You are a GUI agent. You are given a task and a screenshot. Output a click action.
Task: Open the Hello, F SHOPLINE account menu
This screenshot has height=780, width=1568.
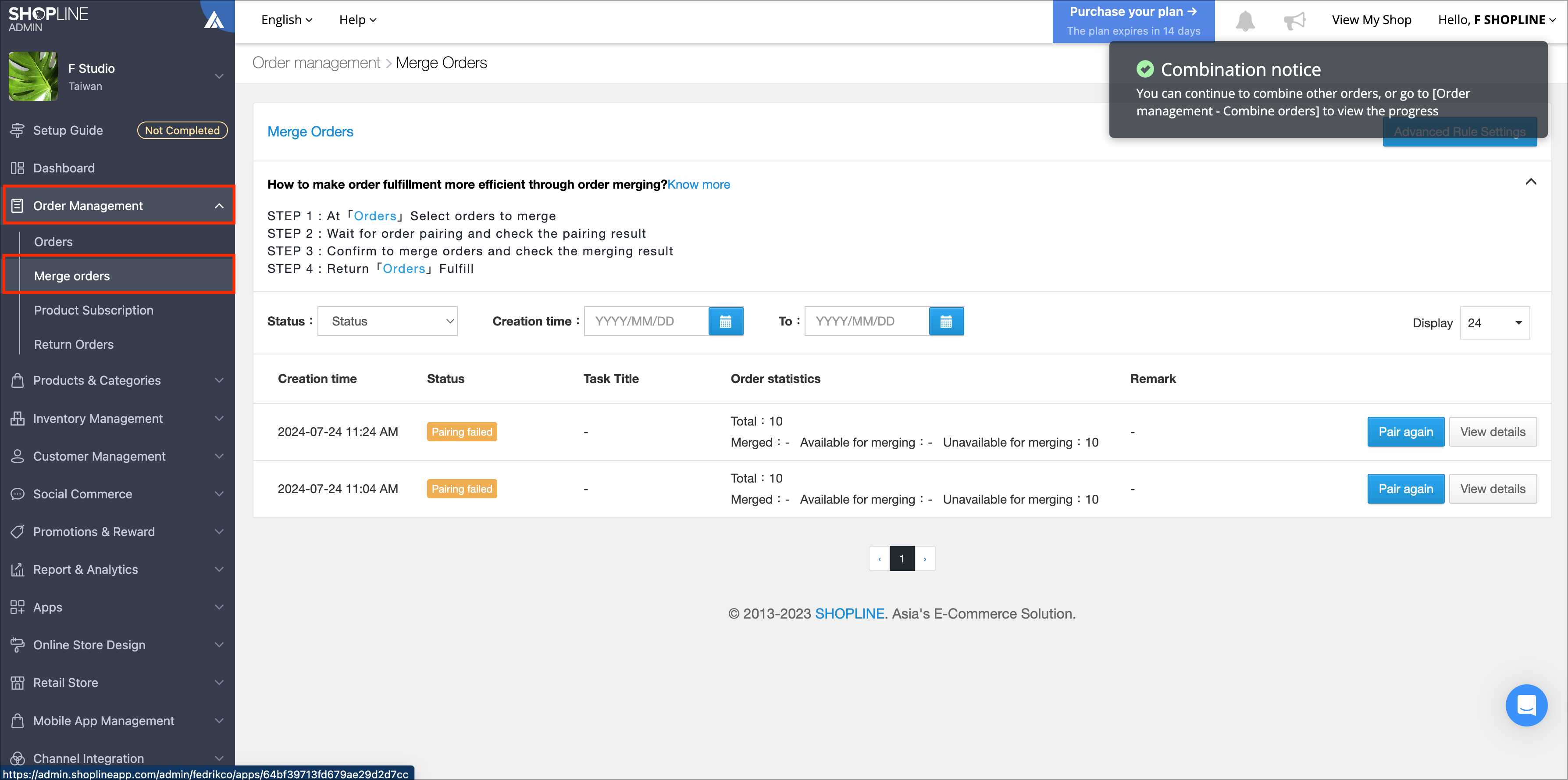point(1496,20)
